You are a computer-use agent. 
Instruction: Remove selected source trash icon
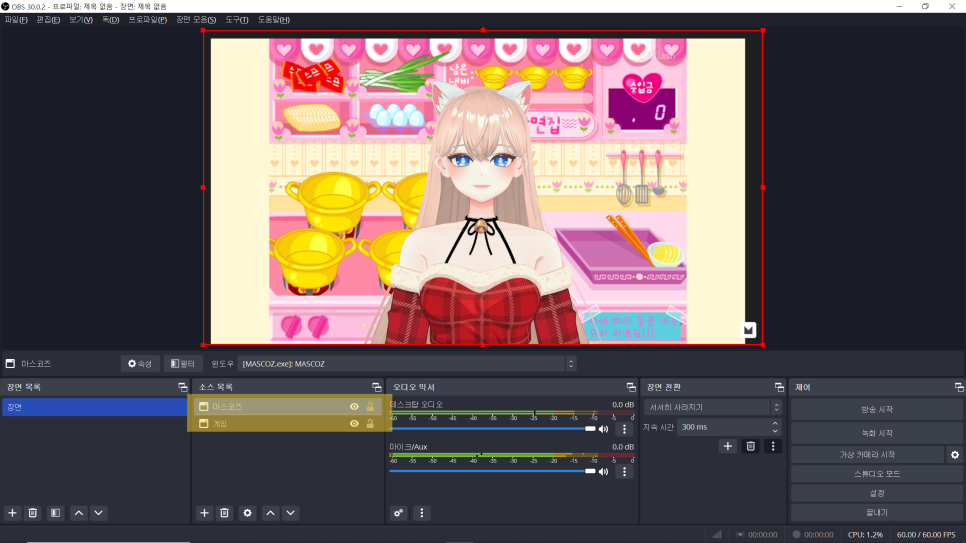coord(225,513)
